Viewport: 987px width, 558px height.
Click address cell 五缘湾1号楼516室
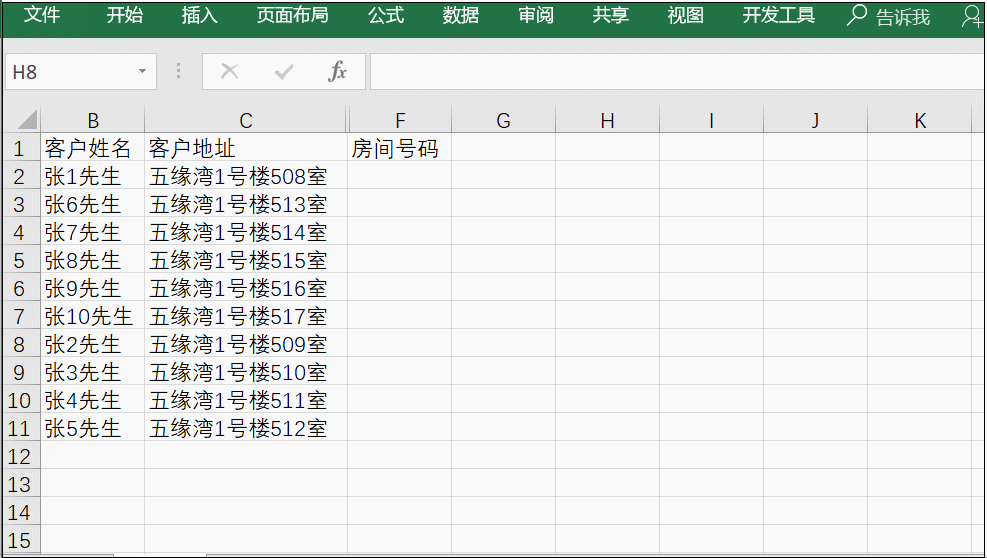pyautogui.click(x=245, y=288)
